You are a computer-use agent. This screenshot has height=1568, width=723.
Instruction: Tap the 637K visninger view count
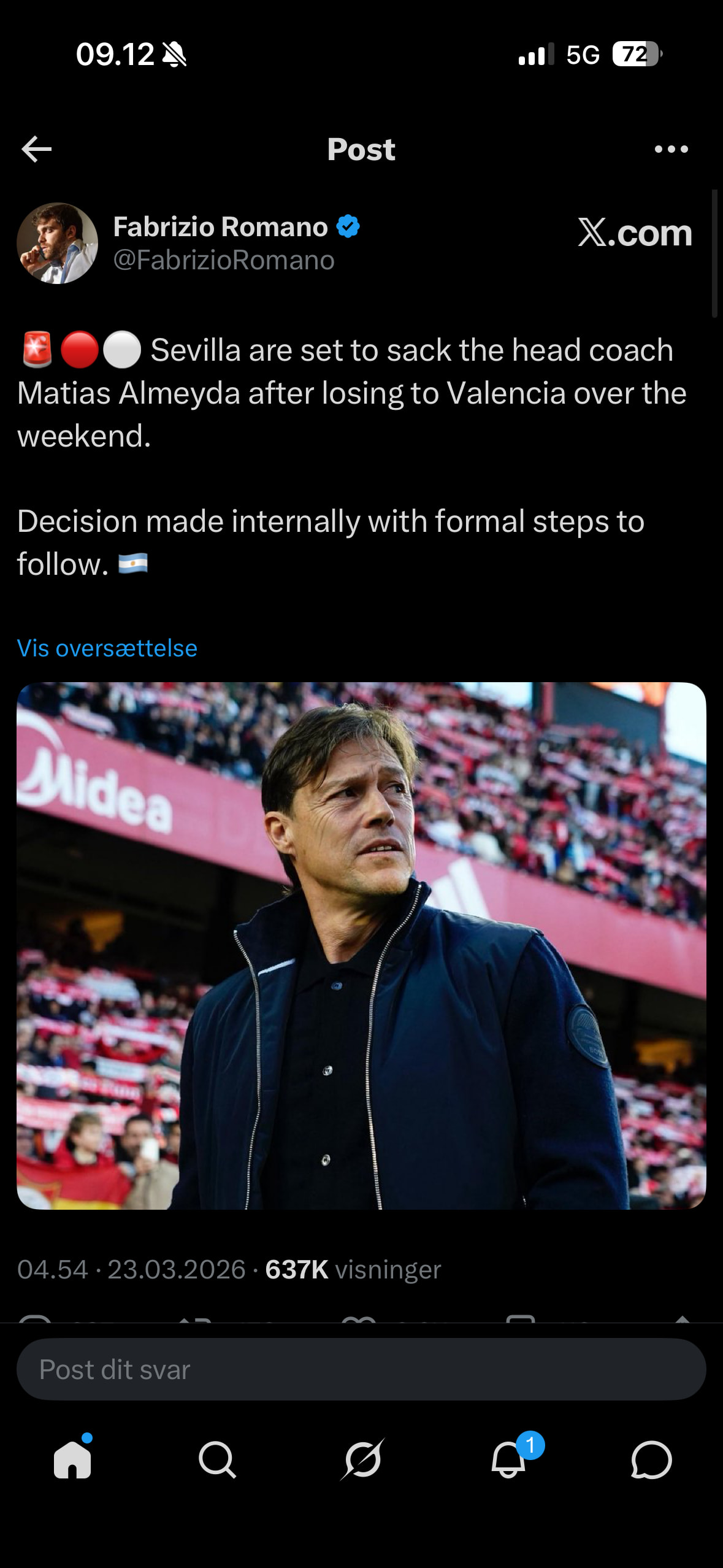353,1269
